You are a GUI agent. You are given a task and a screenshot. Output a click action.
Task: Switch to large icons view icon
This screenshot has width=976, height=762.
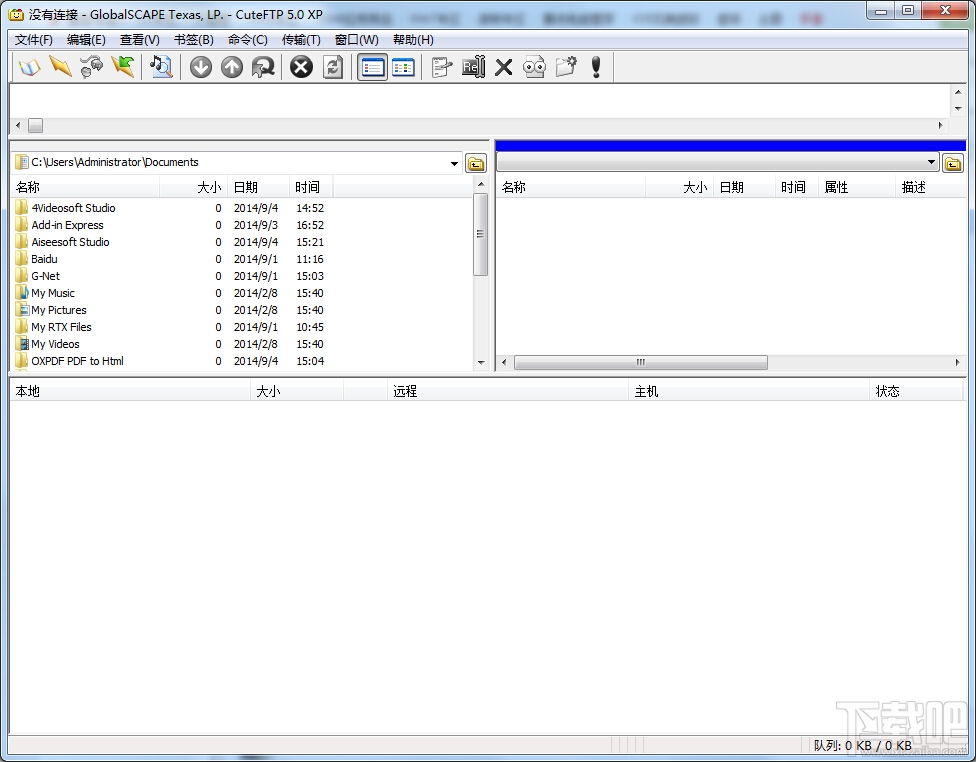pos(403,67)
